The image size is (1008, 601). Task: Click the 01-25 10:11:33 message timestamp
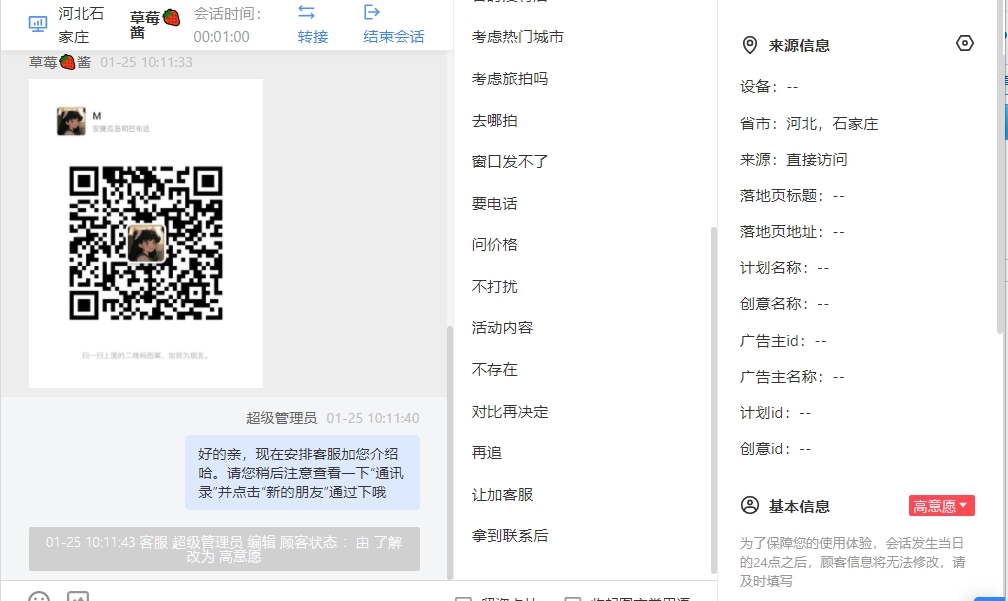coord(147,62)
